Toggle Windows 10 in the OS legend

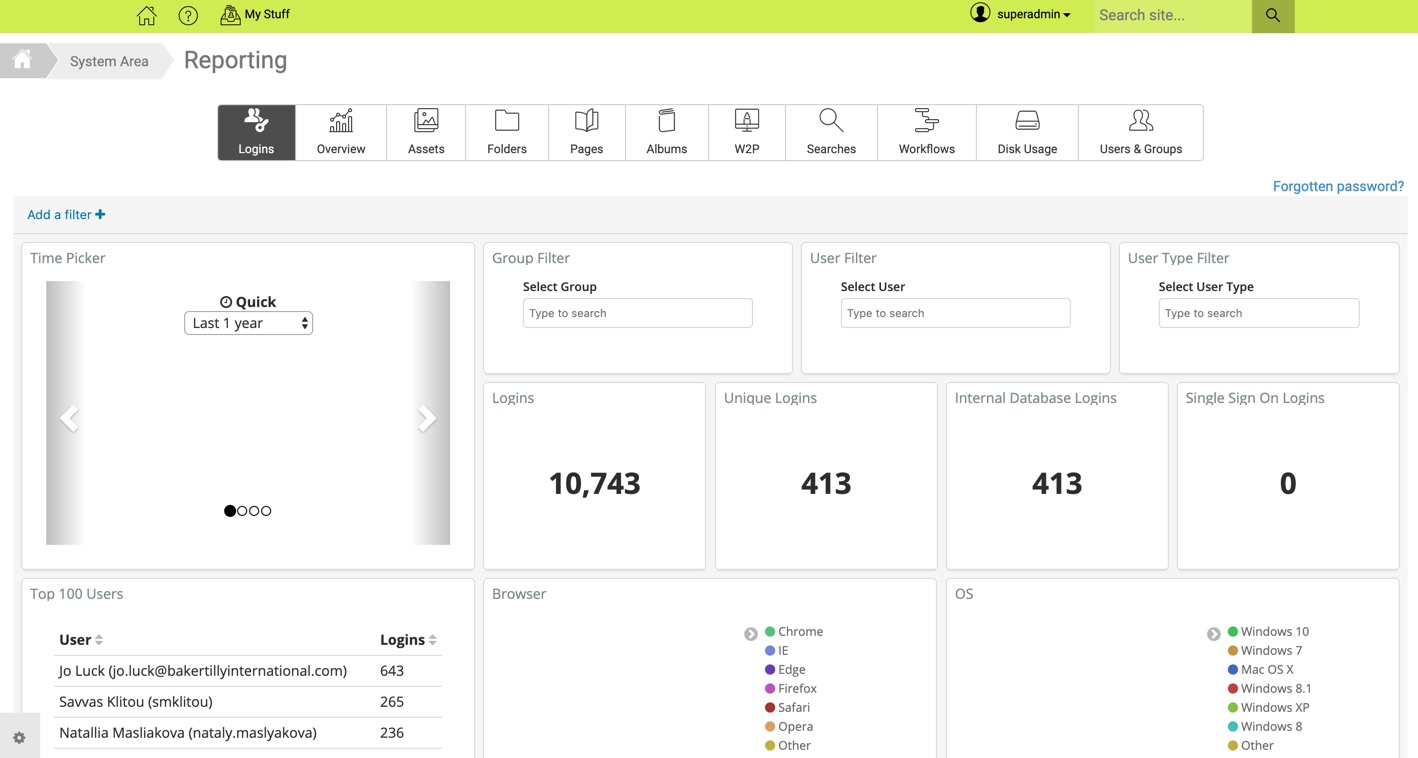(1269, 632)
